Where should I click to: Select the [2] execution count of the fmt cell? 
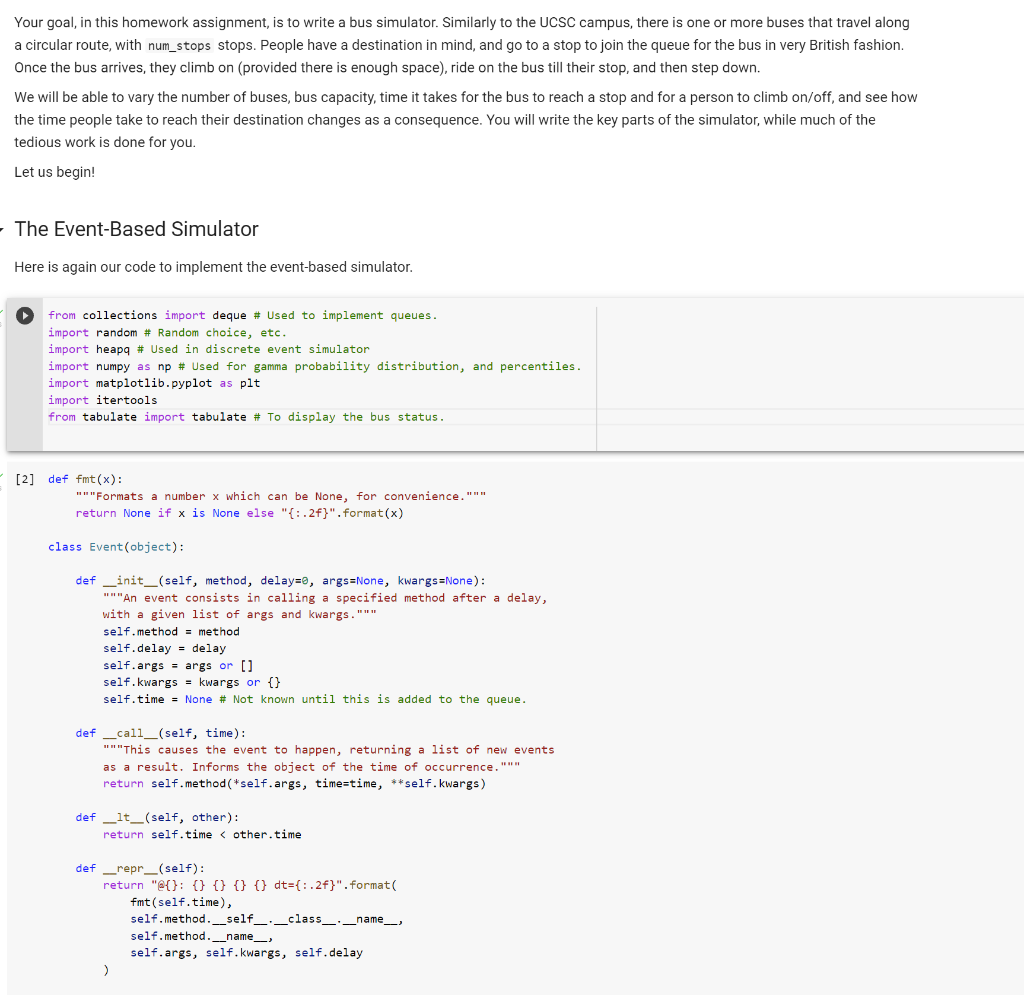click(x=25, y=479)
